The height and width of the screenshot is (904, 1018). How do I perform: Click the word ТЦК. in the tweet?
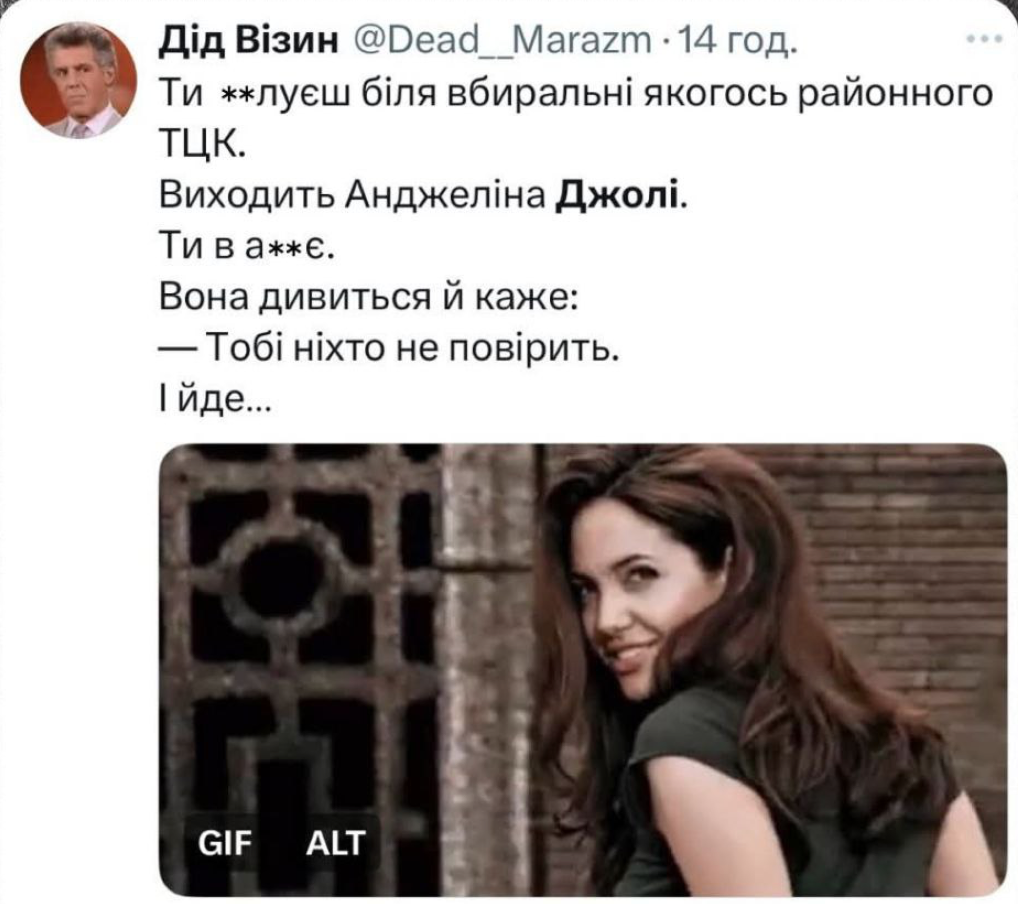(x=202, y=144)
